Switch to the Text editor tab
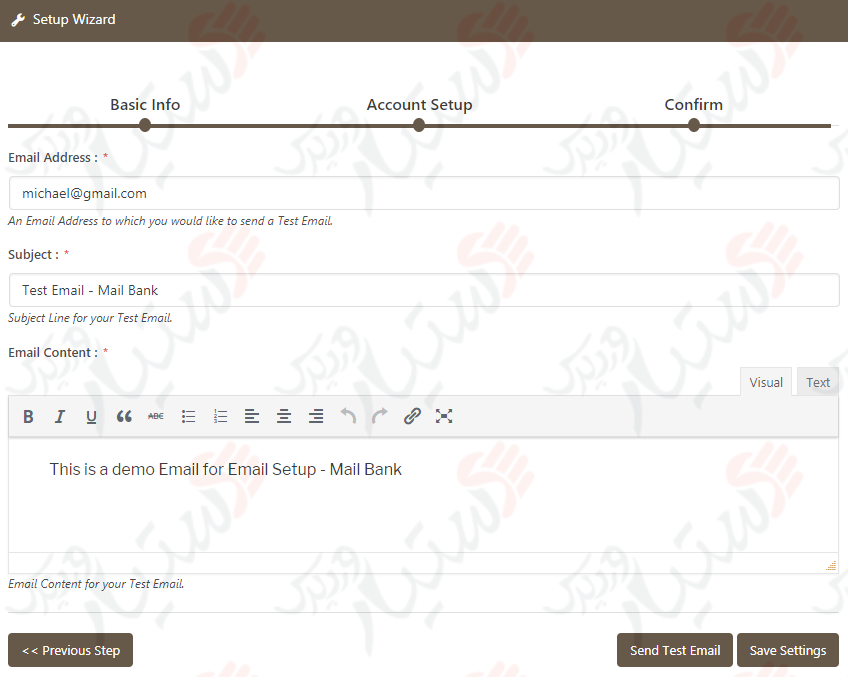 [818, 381]
